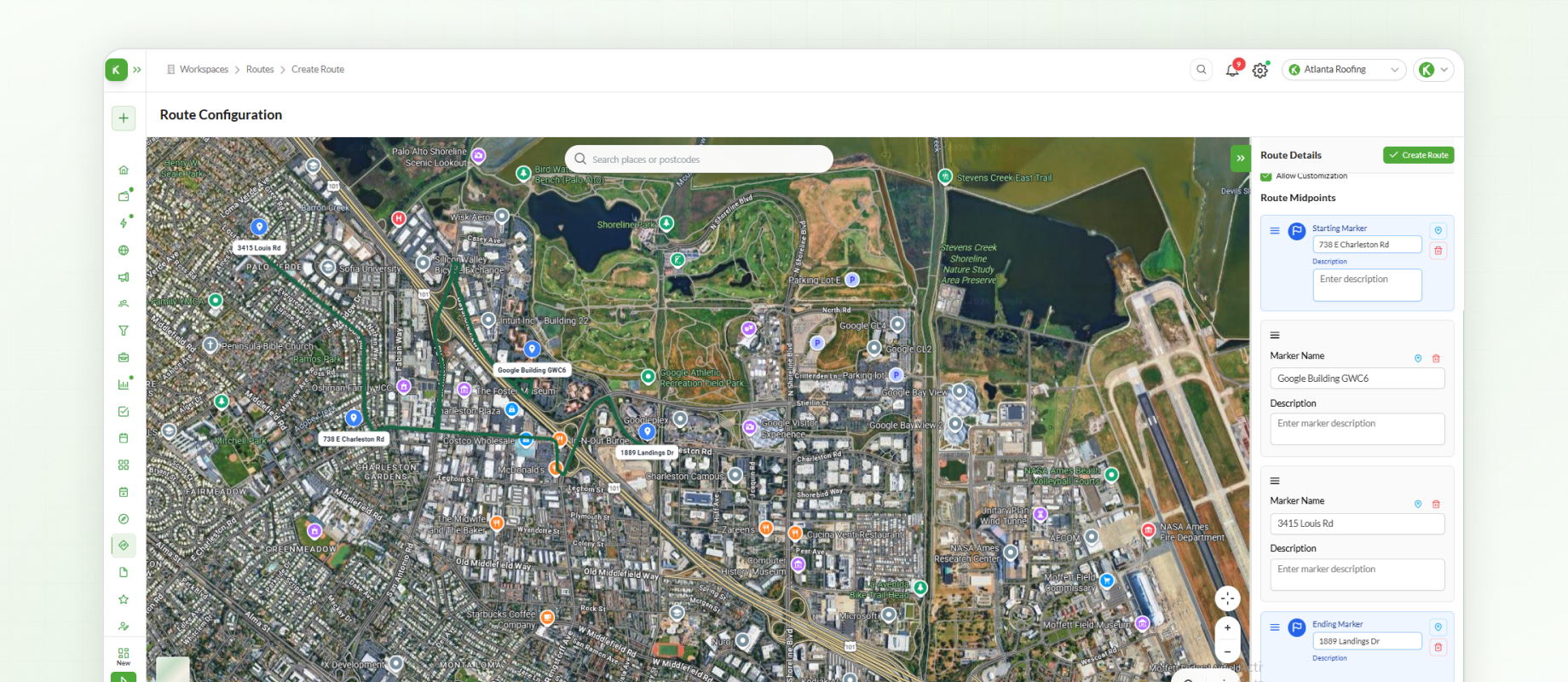Click the green plus button in the sidebar
The width and height of the screenshot is (1568, 682).
point(124,118)
